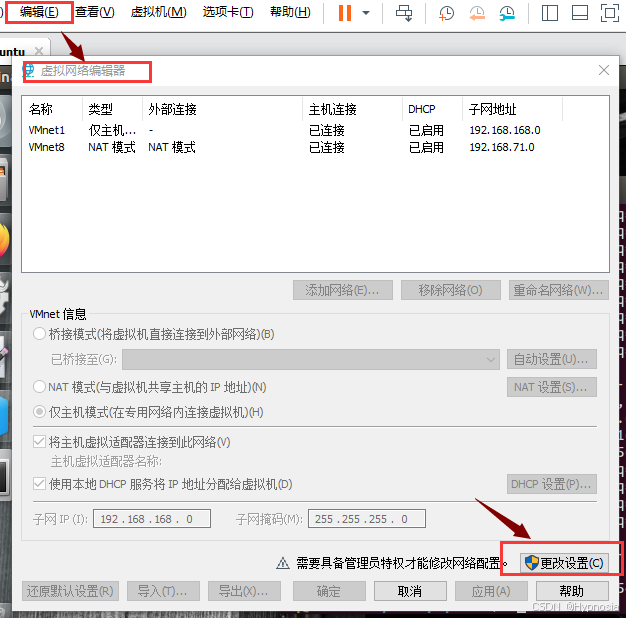Click subnet address 192.168.168.0 cell
Viewport: 626px width, 618px height.
[x=505, y=130]
